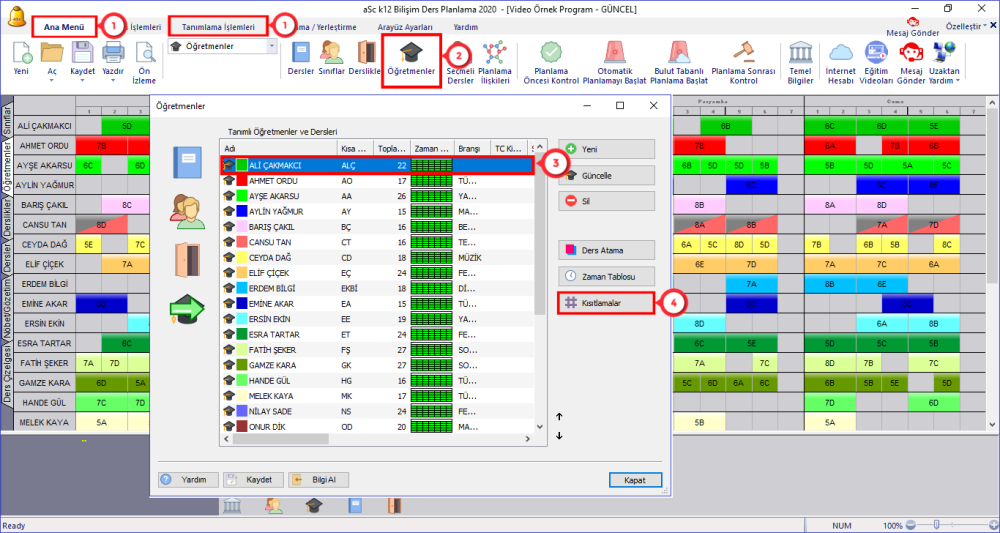
Task: Click the Bilgi Al button
Action: [x=318, y=479]
